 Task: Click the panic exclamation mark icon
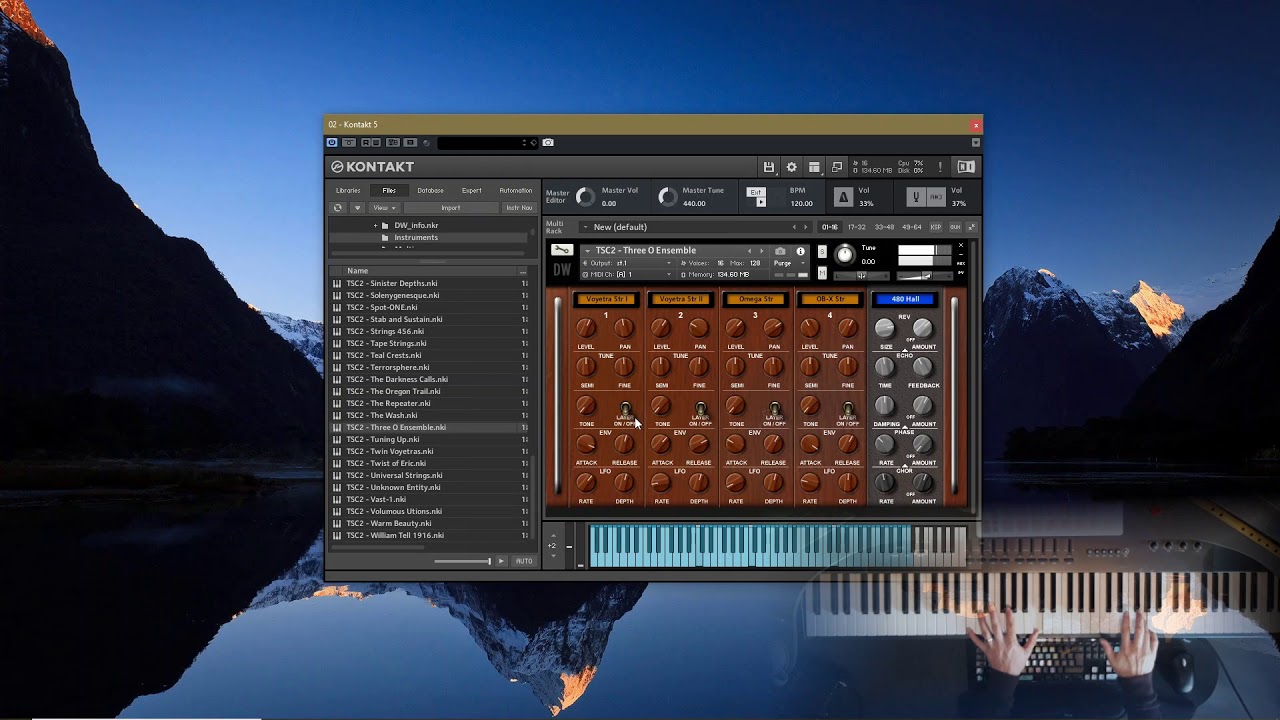[x=940, y=167]
